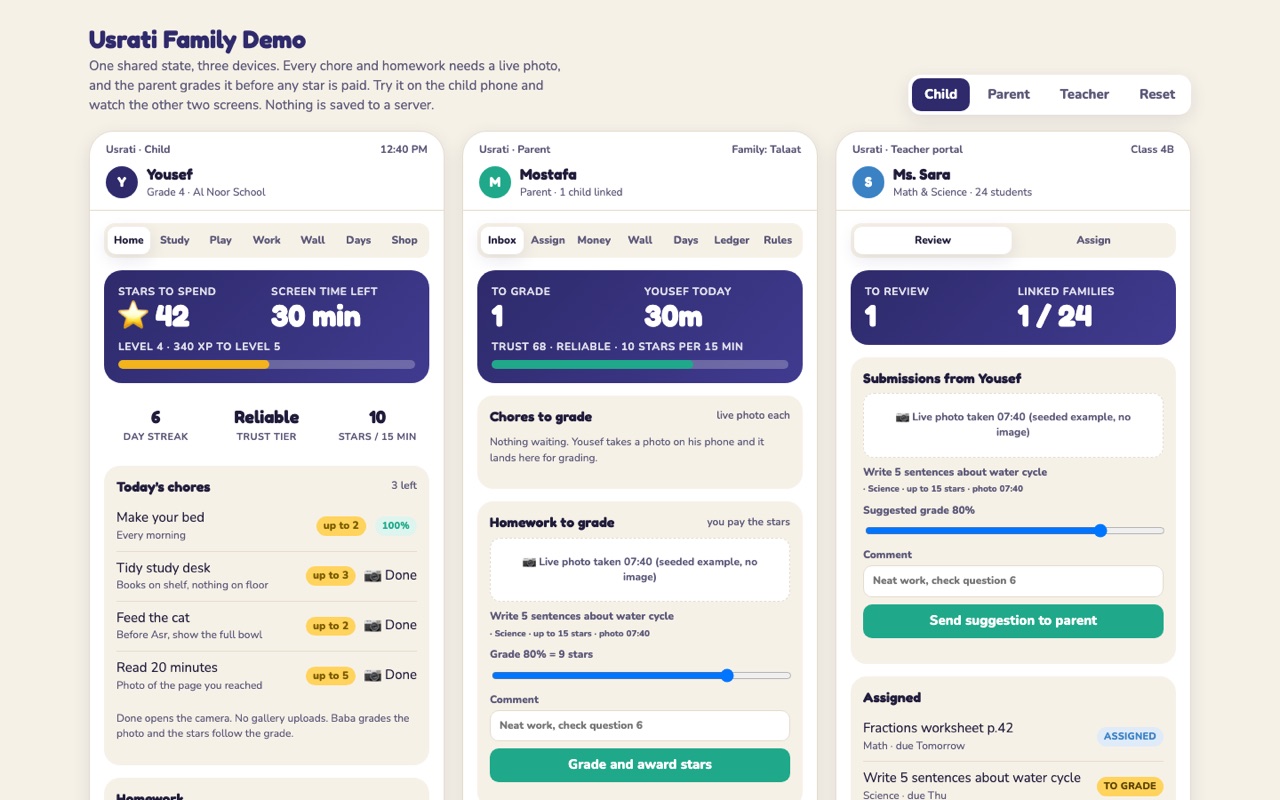Open camera via Done for Tidy study desk
The image size is (1280, 800).
tap(390, 575)
